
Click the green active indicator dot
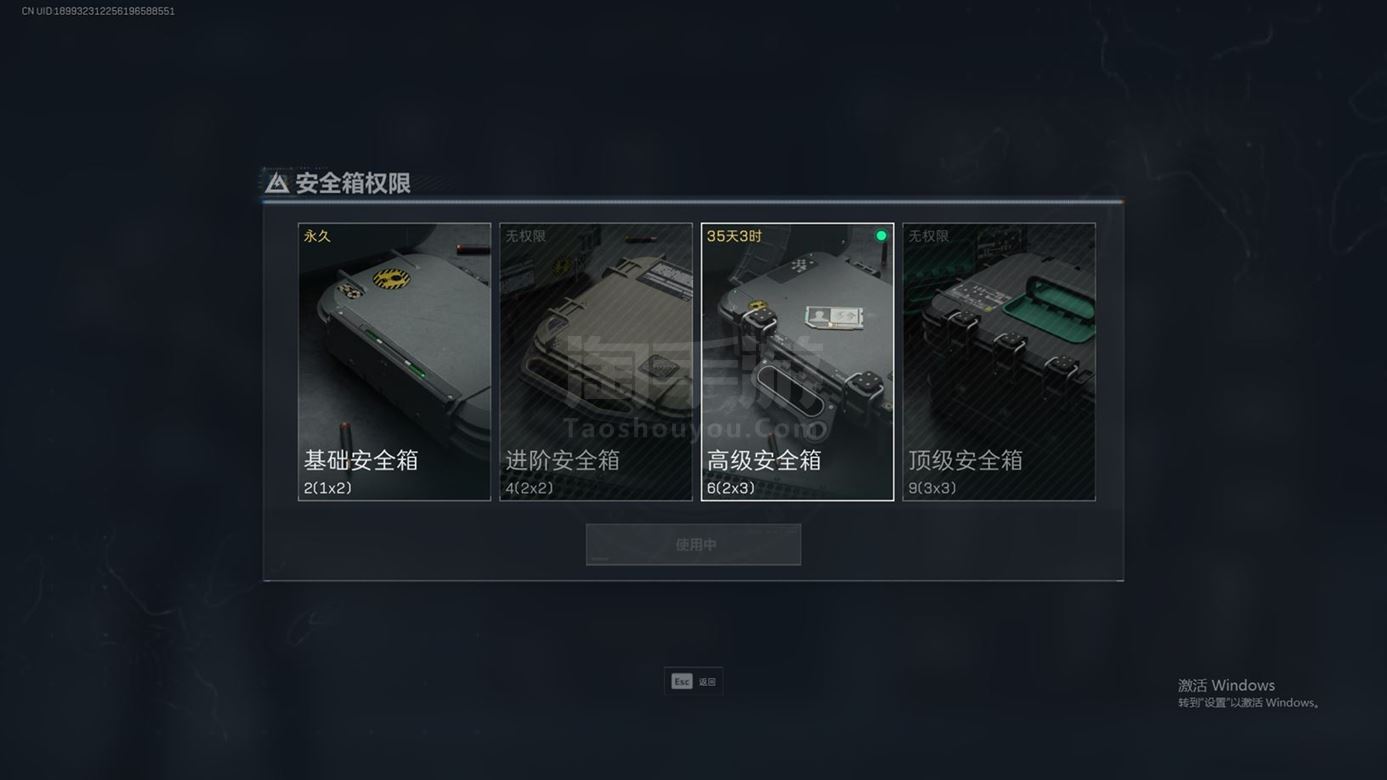click(881, 236)
